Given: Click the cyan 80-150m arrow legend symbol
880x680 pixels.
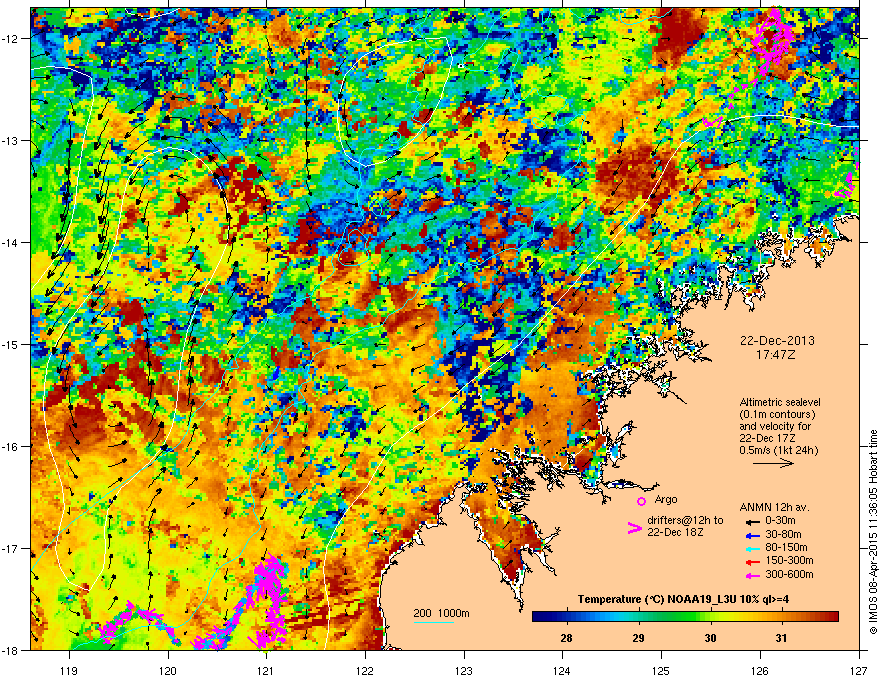Looking at the screenshot, I should coord(751,548).
